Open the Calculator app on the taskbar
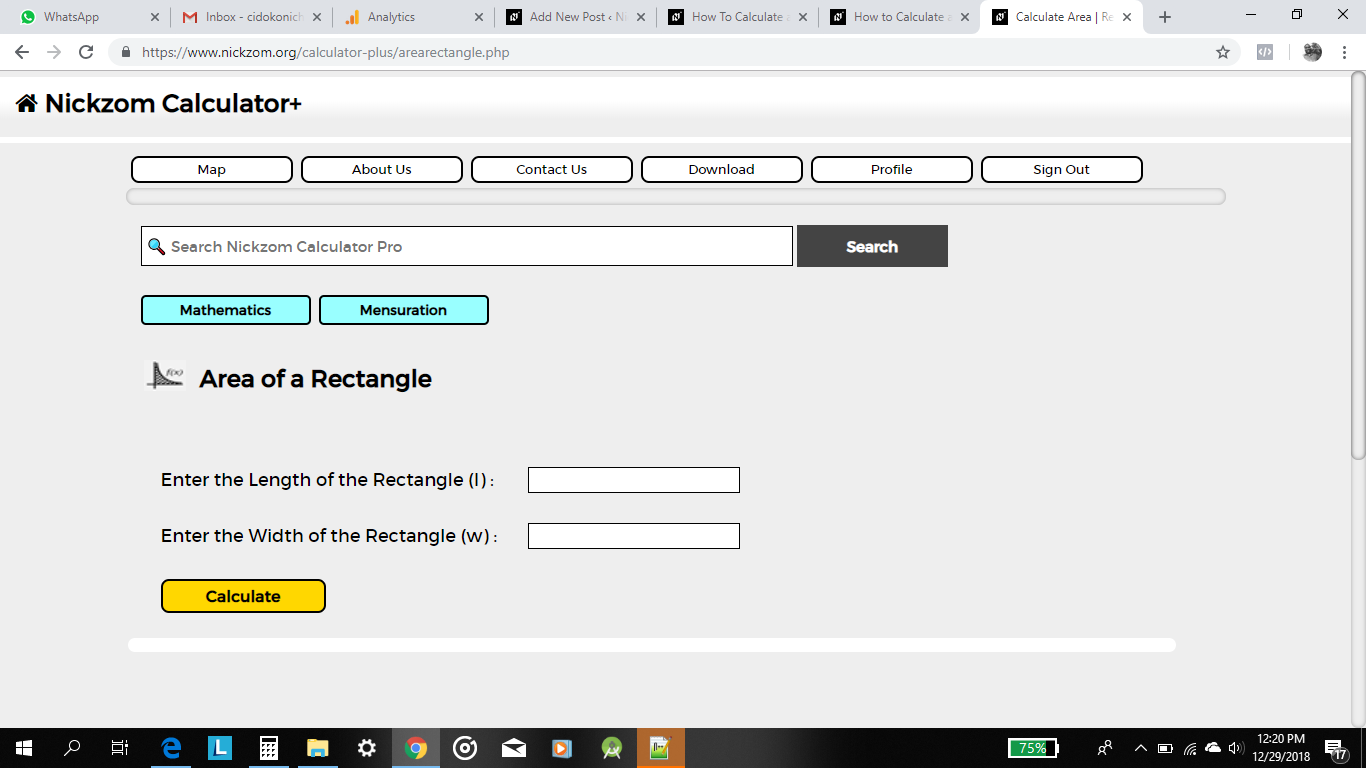Viewport: 1366px width, 768px height. [x=268, y=748]
